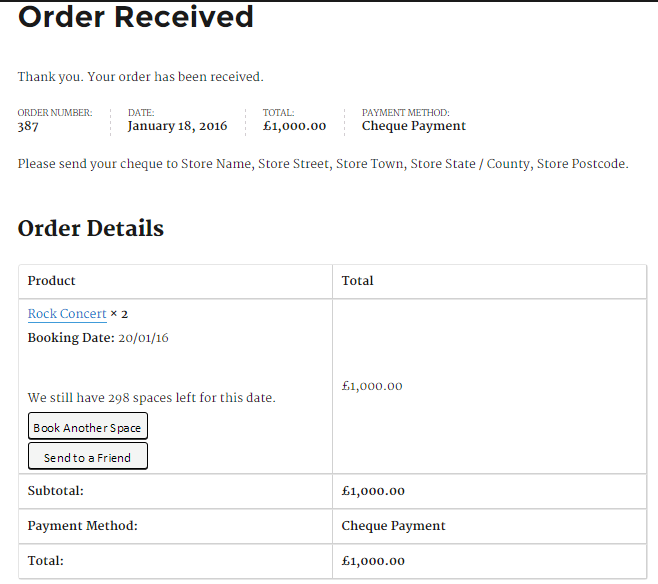
Task: Click the Order Received page heading
Action: [x=136, y=17]
